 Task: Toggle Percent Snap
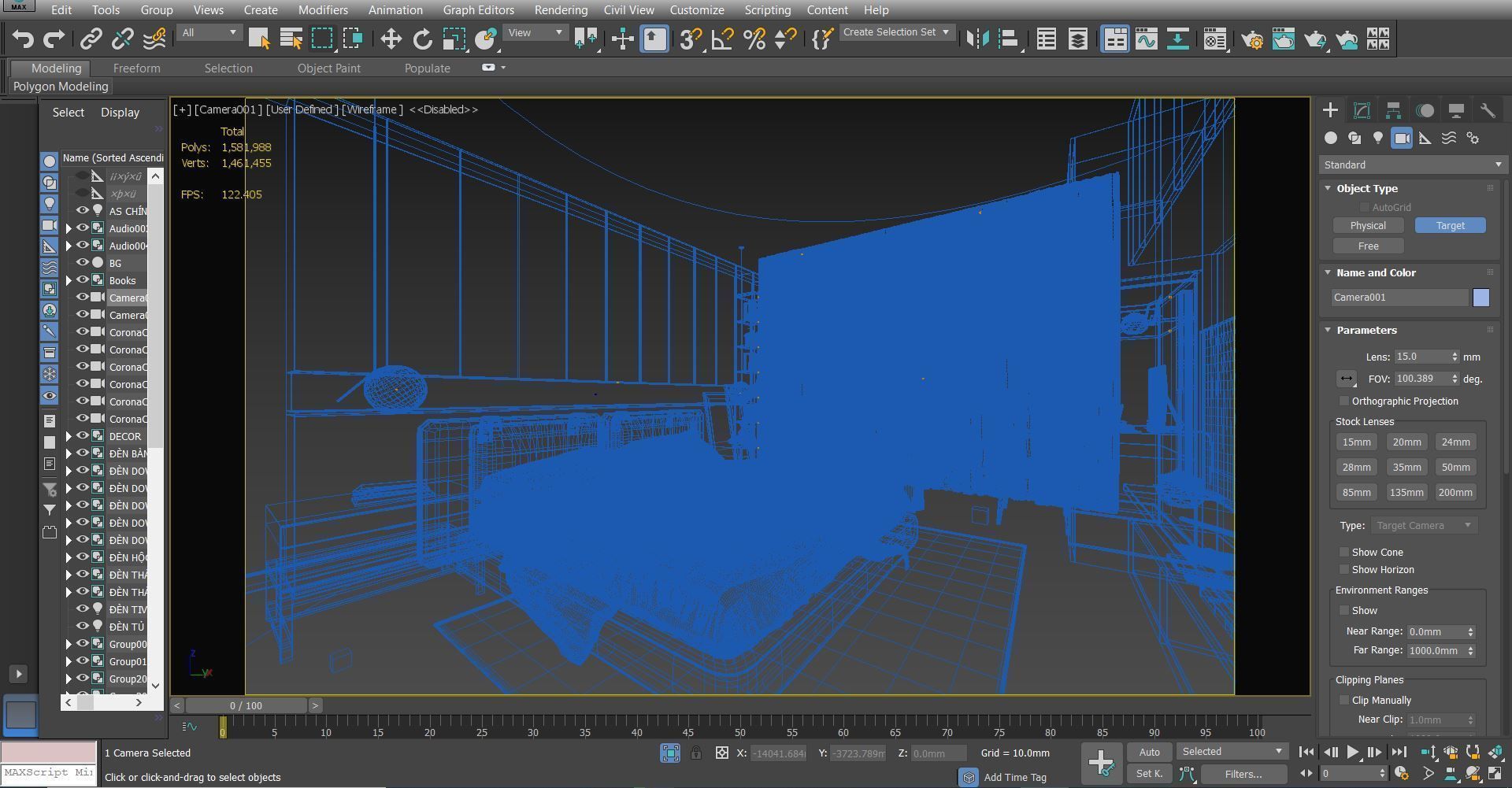pyautogui.click(x=754, y=39)
